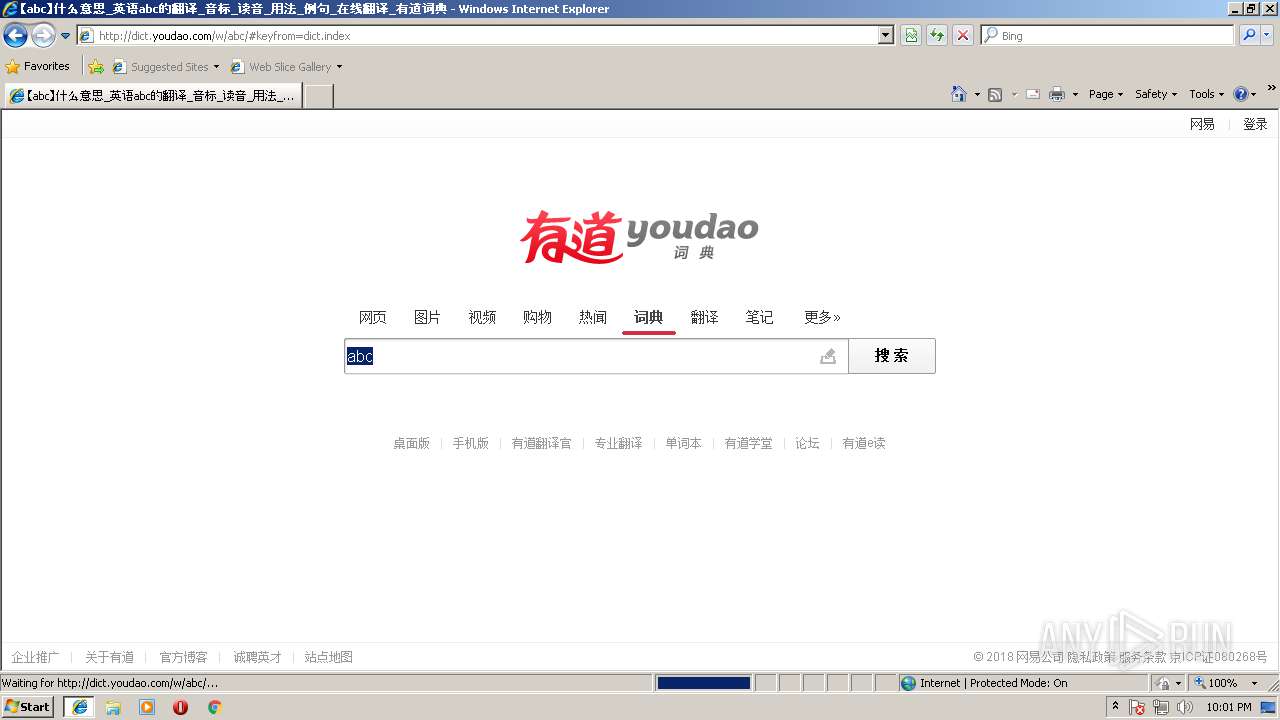Click the Home page icon

(x=959, y=94)
